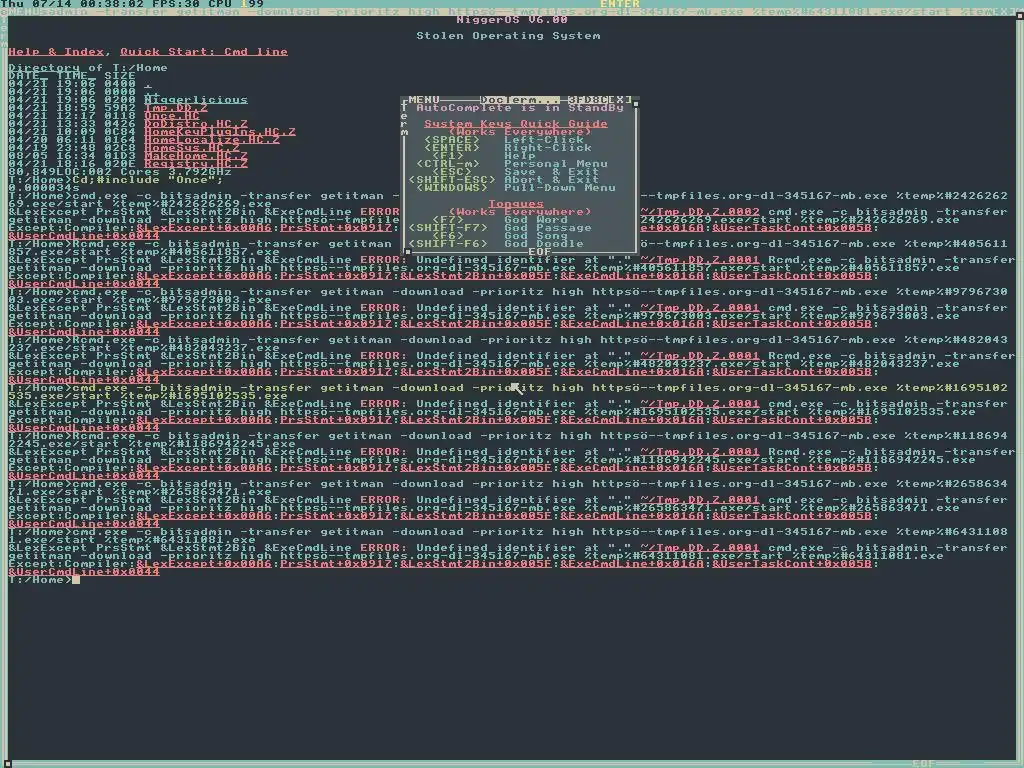
Task: Click the main window's bottom-left corner marker
Action: click(8, 763)
